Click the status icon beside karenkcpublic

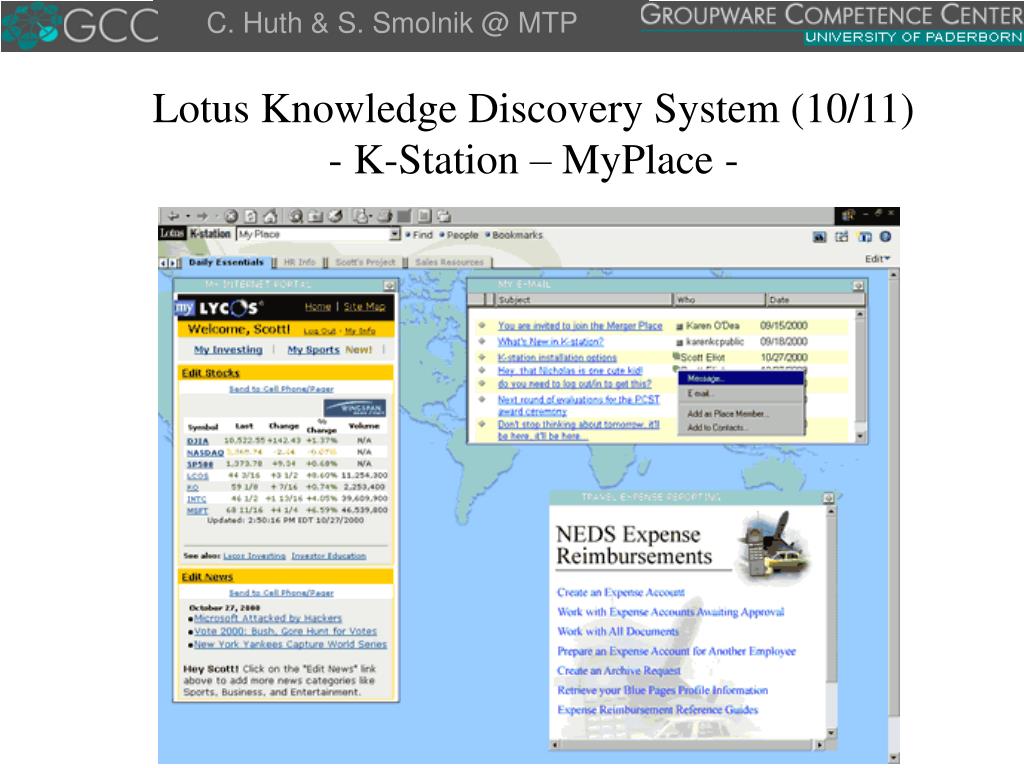coord(679,342)
